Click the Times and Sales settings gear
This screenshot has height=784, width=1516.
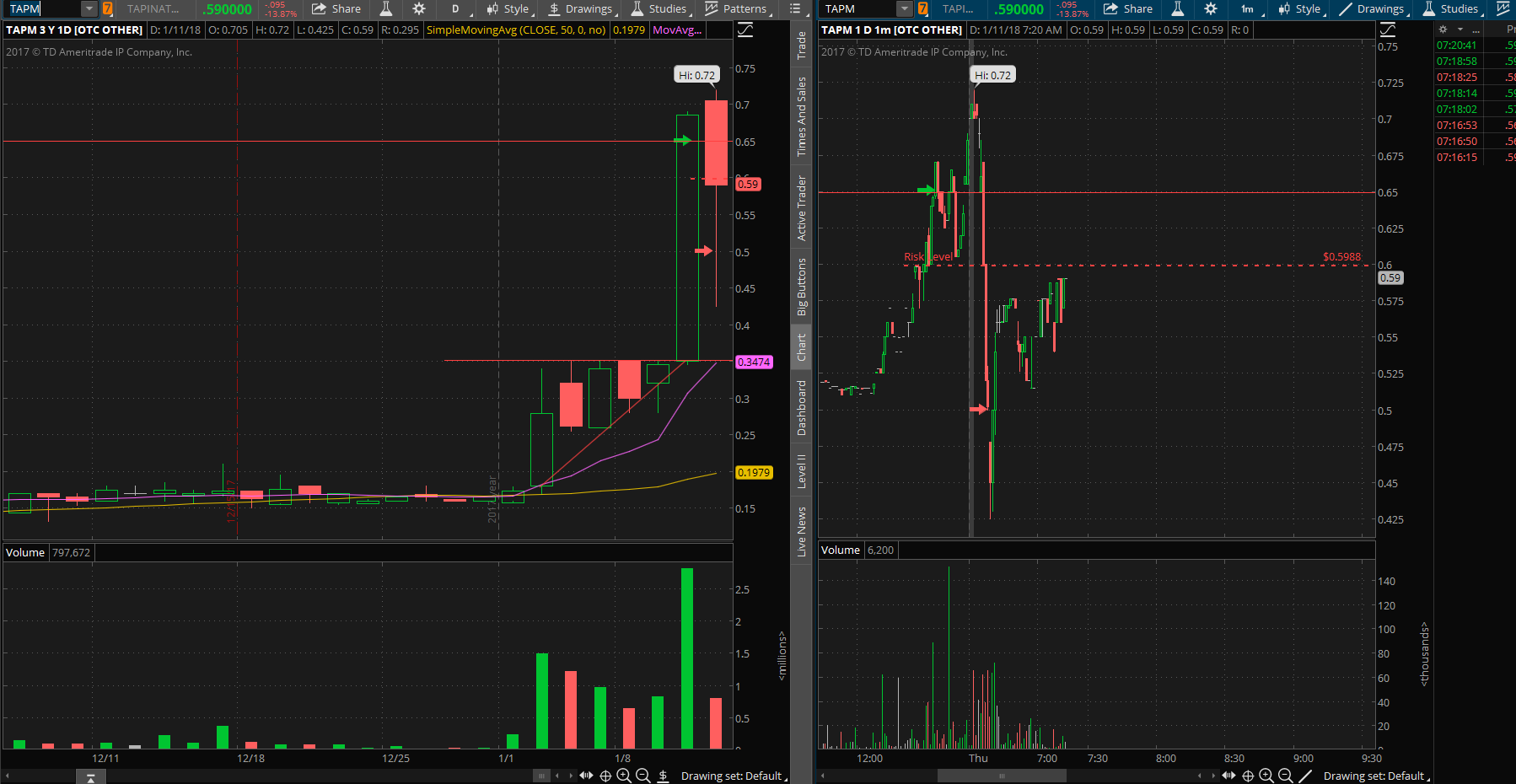coord(1443,30)
